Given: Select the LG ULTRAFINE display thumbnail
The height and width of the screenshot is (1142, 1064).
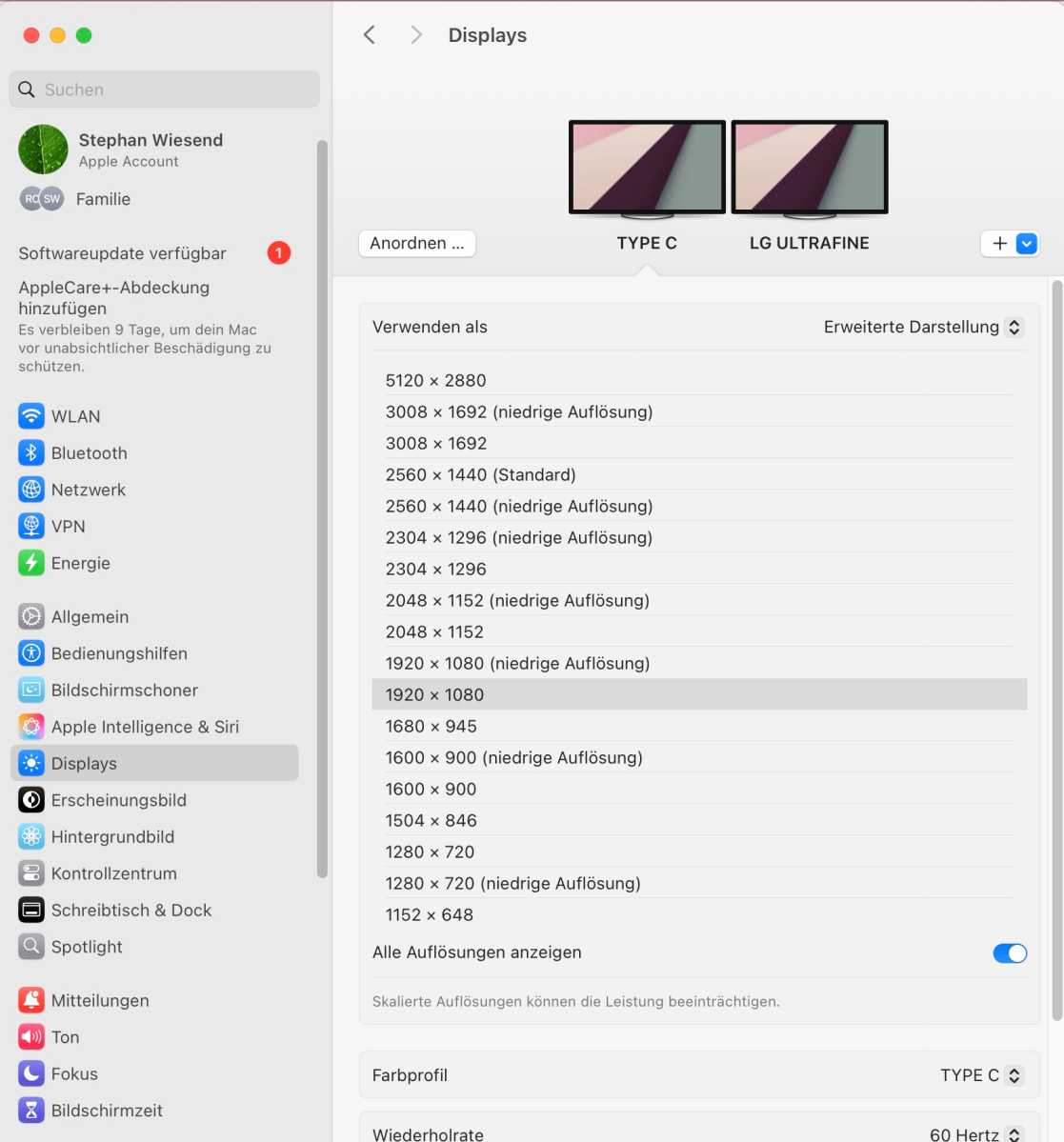Looking at the screenshot, I should pos(809,168).
